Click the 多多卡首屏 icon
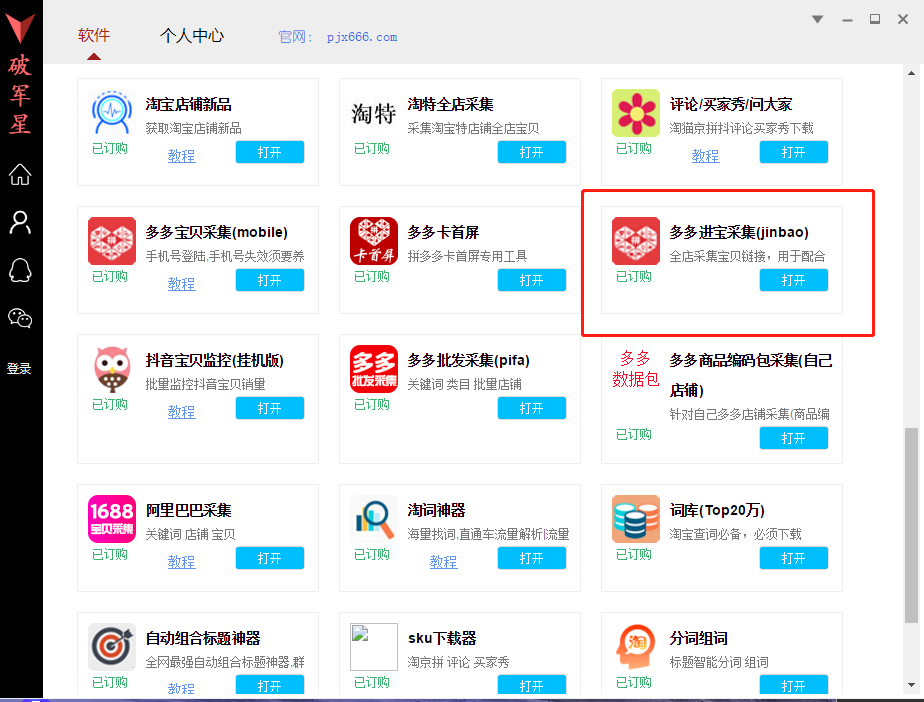This screenshot has width=924, height=702. coord(374,240)
